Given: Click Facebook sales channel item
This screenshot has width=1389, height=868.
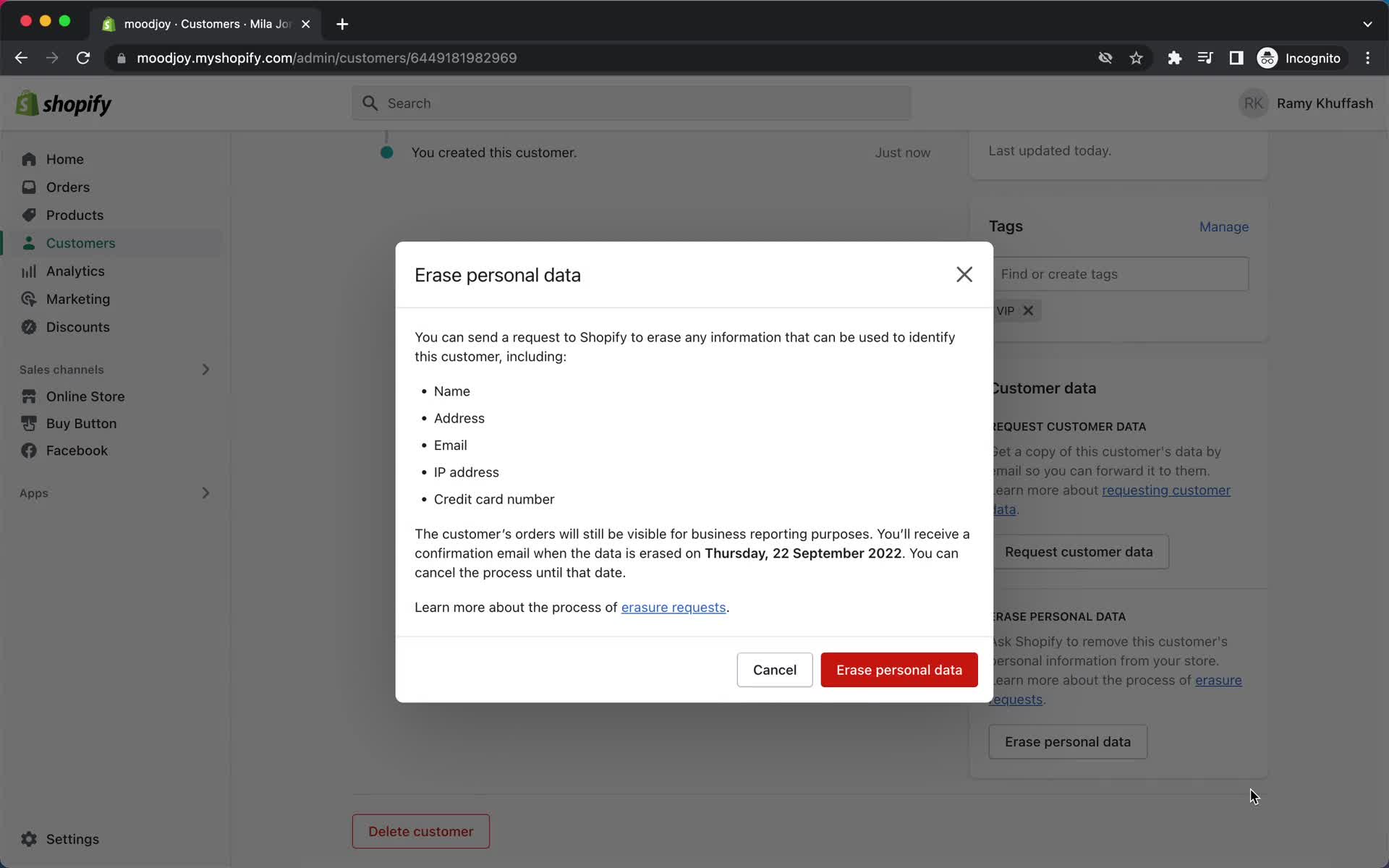Looking at the screenshot, I should [77, 450].
